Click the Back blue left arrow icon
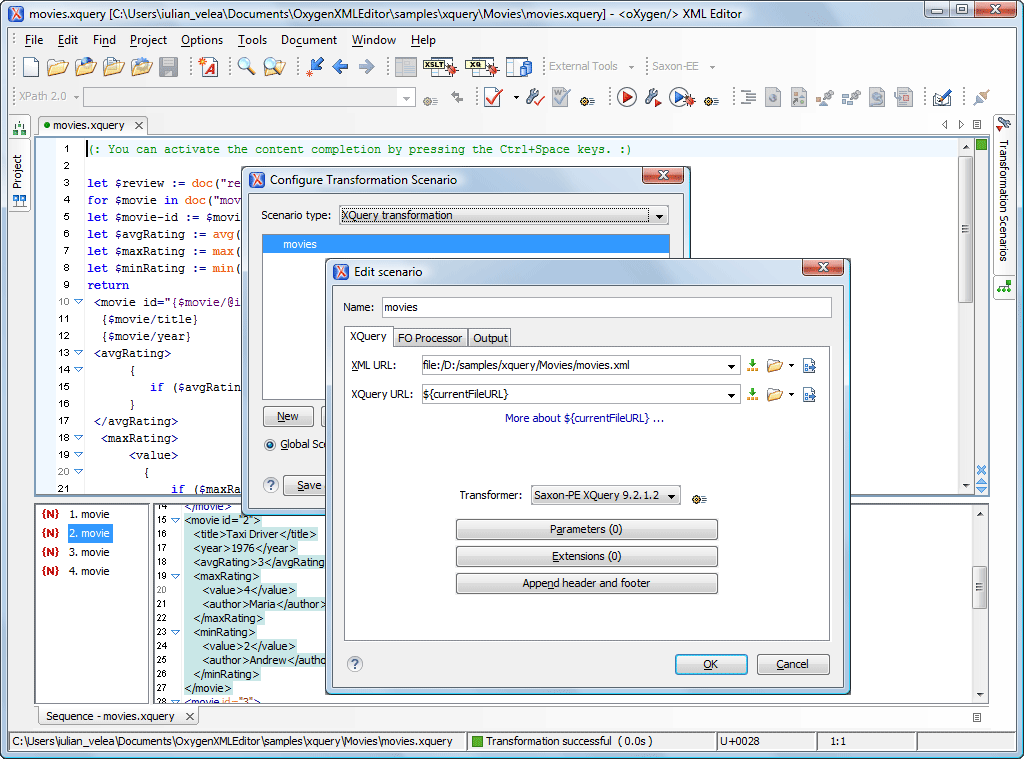Screen dimensions: 1024x759 340,67
